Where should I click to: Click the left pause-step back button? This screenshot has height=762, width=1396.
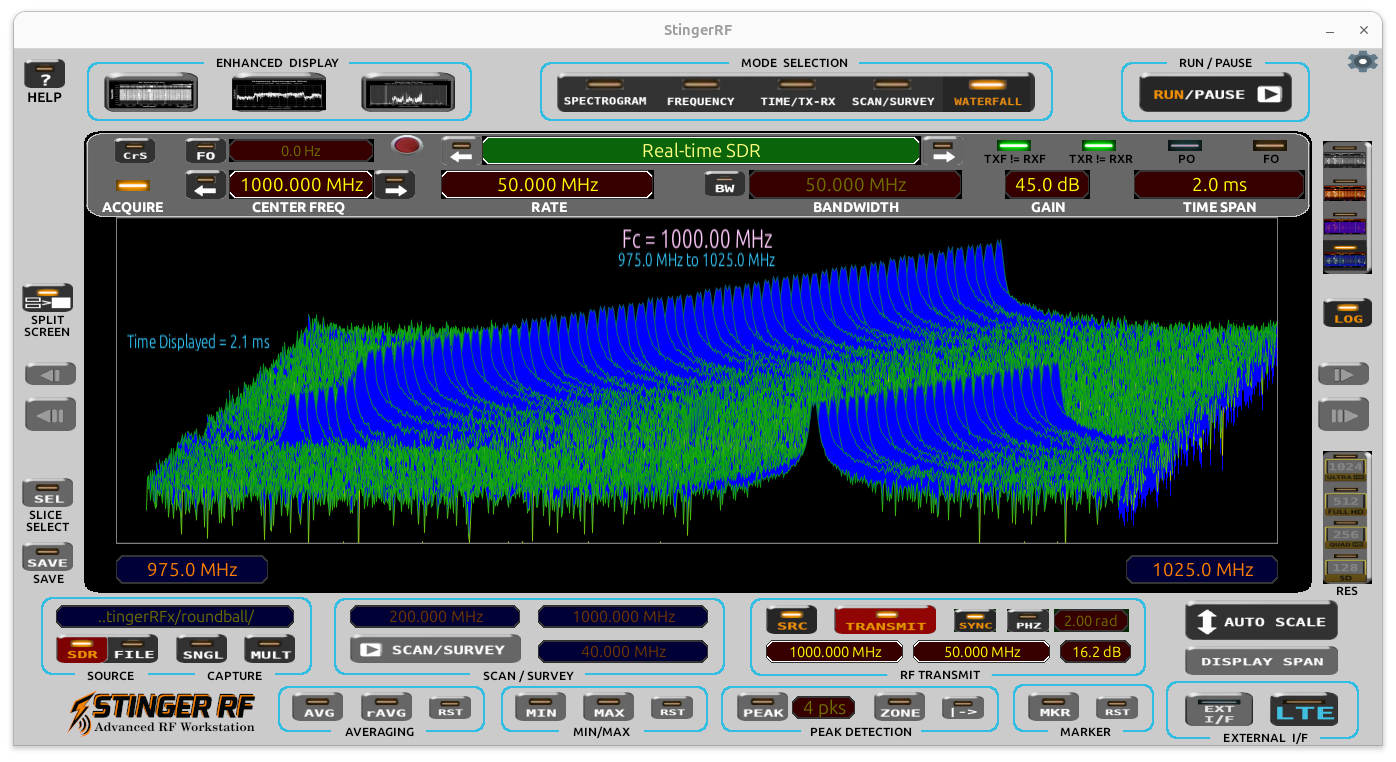click(51, 415)
